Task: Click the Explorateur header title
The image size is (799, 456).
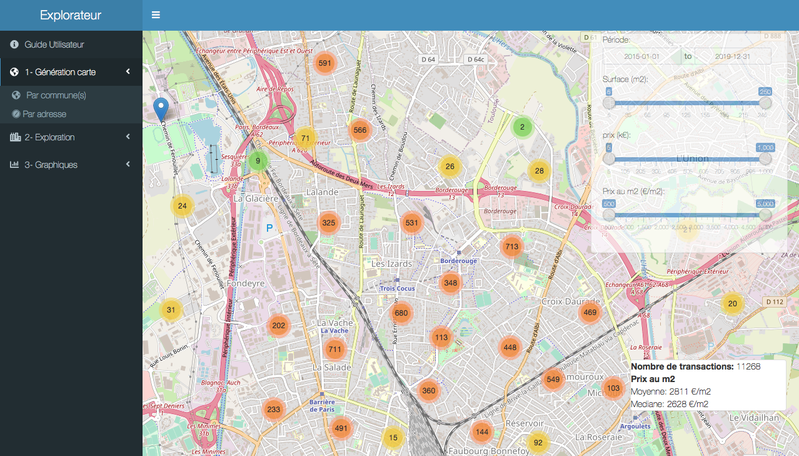Action: 70,15
